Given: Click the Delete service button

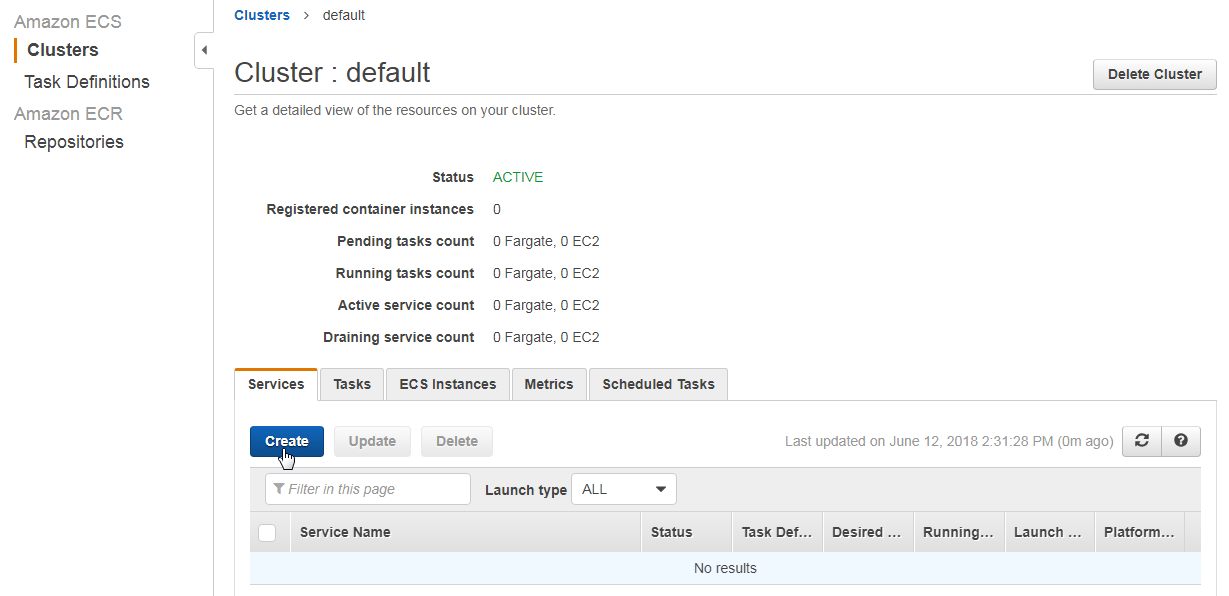Looking at the screenshot, I should tap(457, 441).
